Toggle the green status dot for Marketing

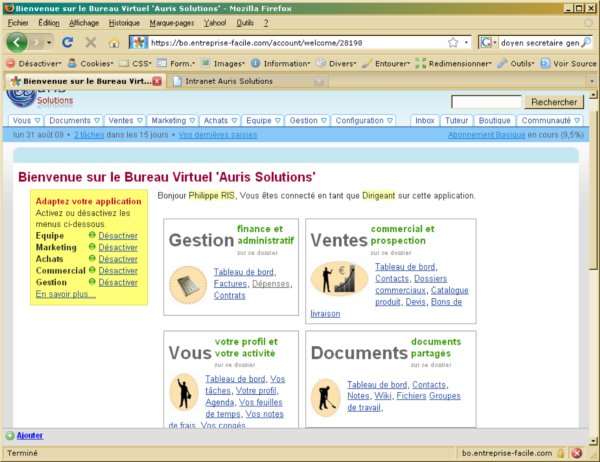tap(92, 247)
